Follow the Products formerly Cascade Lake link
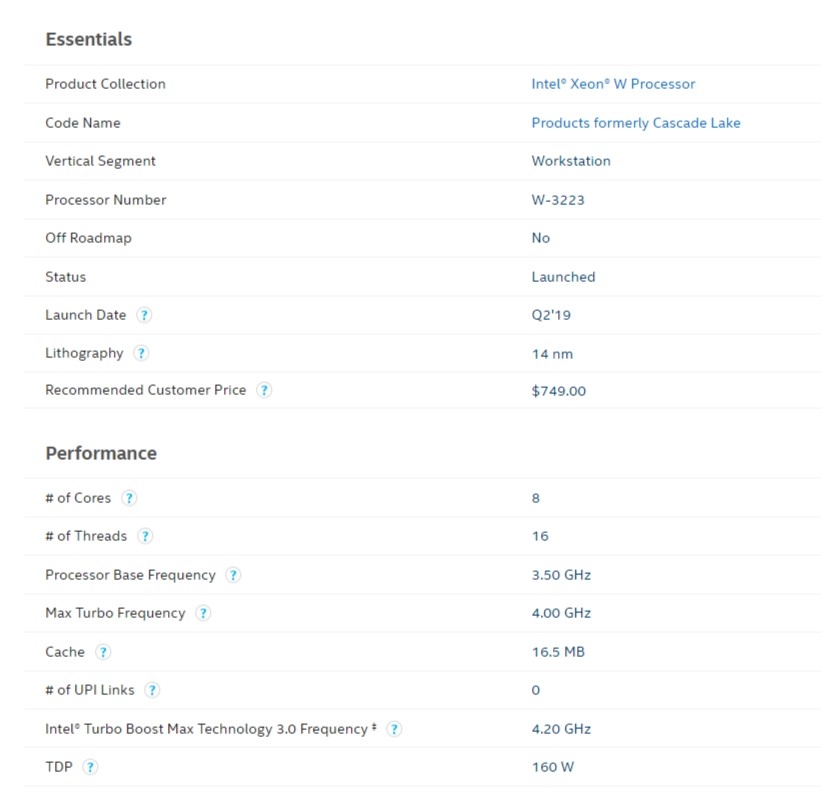This screenshot has width=821, height=804. [636, 123]
